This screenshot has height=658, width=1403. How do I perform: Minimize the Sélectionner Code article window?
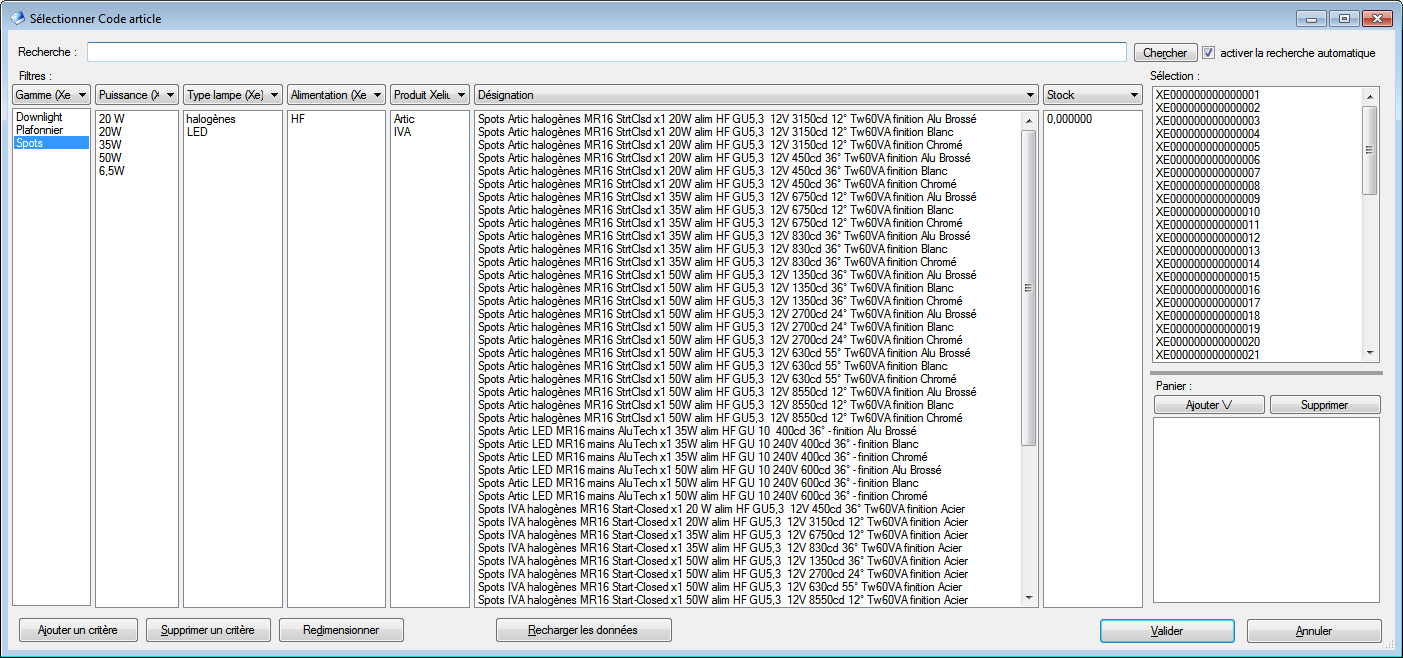(x=1312, y=18)
